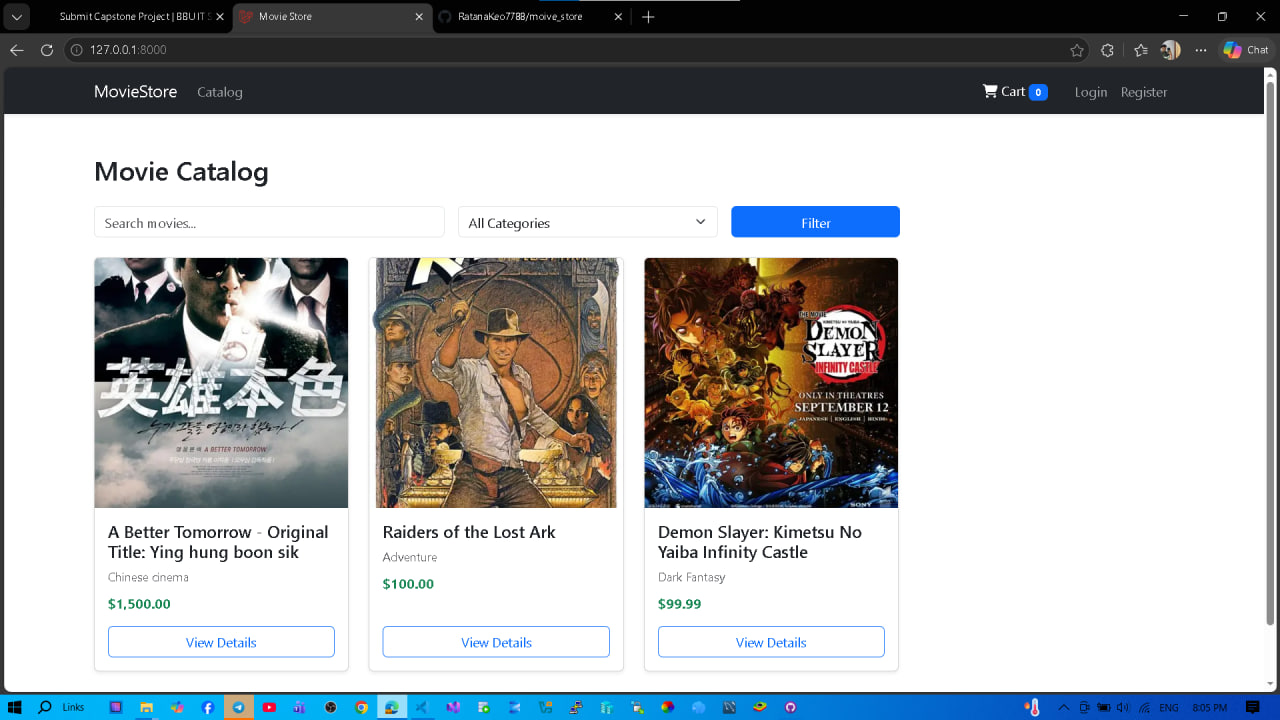
Task: Open Microsoft Teams from the taskbar
Action: (299, 707)
